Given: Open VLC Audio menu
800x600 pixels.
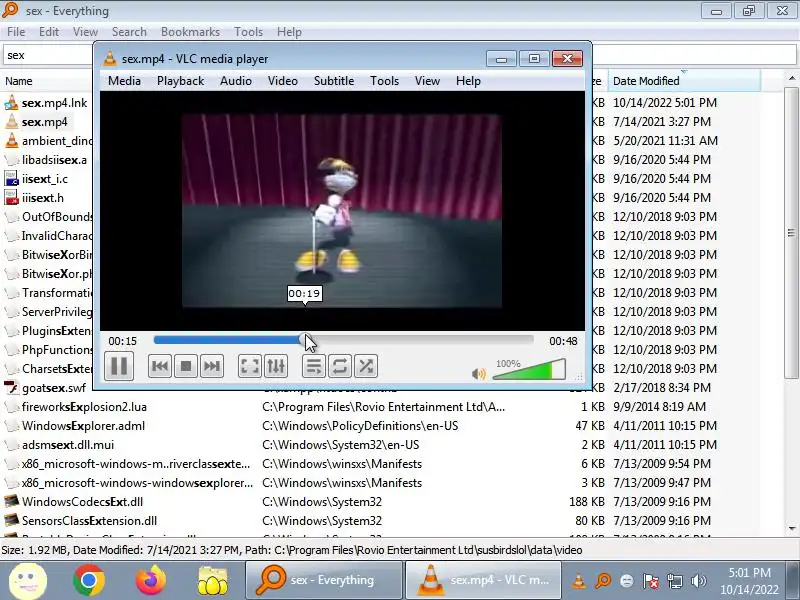Looking at the screenshot, I should pyautogui.click(x=236, y=81).
